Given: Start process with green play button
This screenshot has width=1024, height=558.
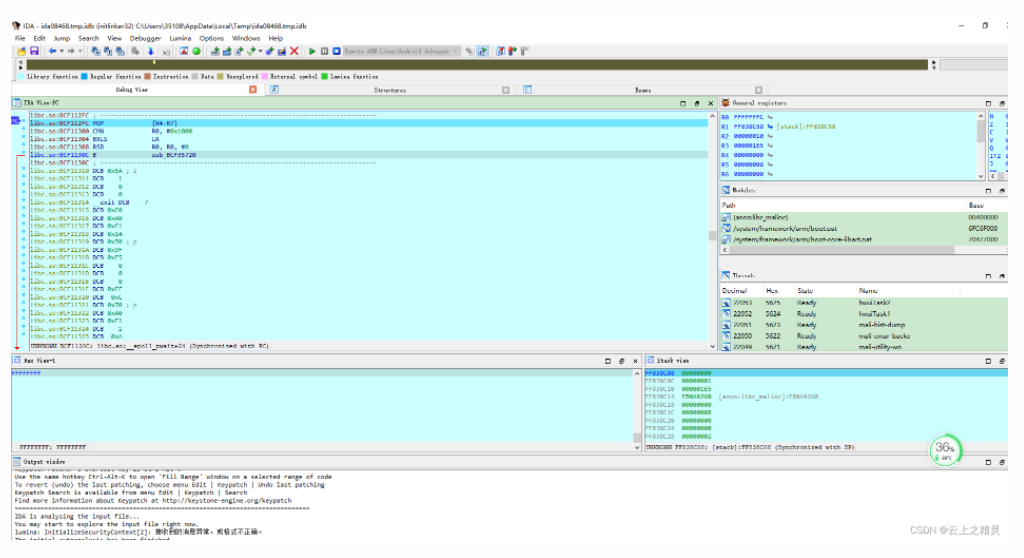Looking at the screenshot, I should (312, 51).
